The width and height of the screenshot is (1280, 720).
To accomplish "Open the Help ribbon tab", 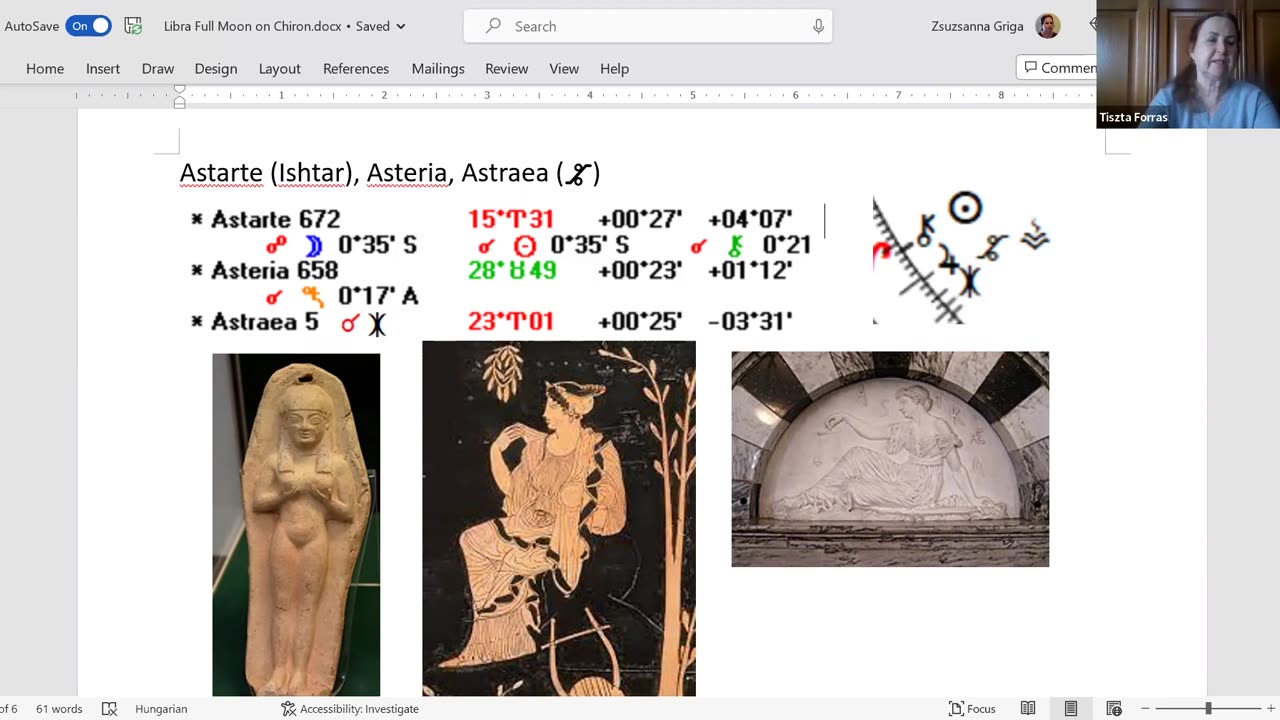I will [614, 68].
